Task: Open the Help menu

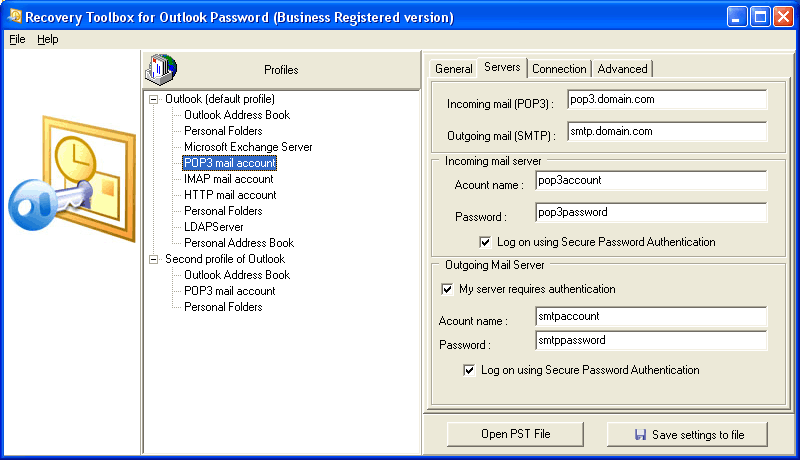Action: [x=48, y=39]
